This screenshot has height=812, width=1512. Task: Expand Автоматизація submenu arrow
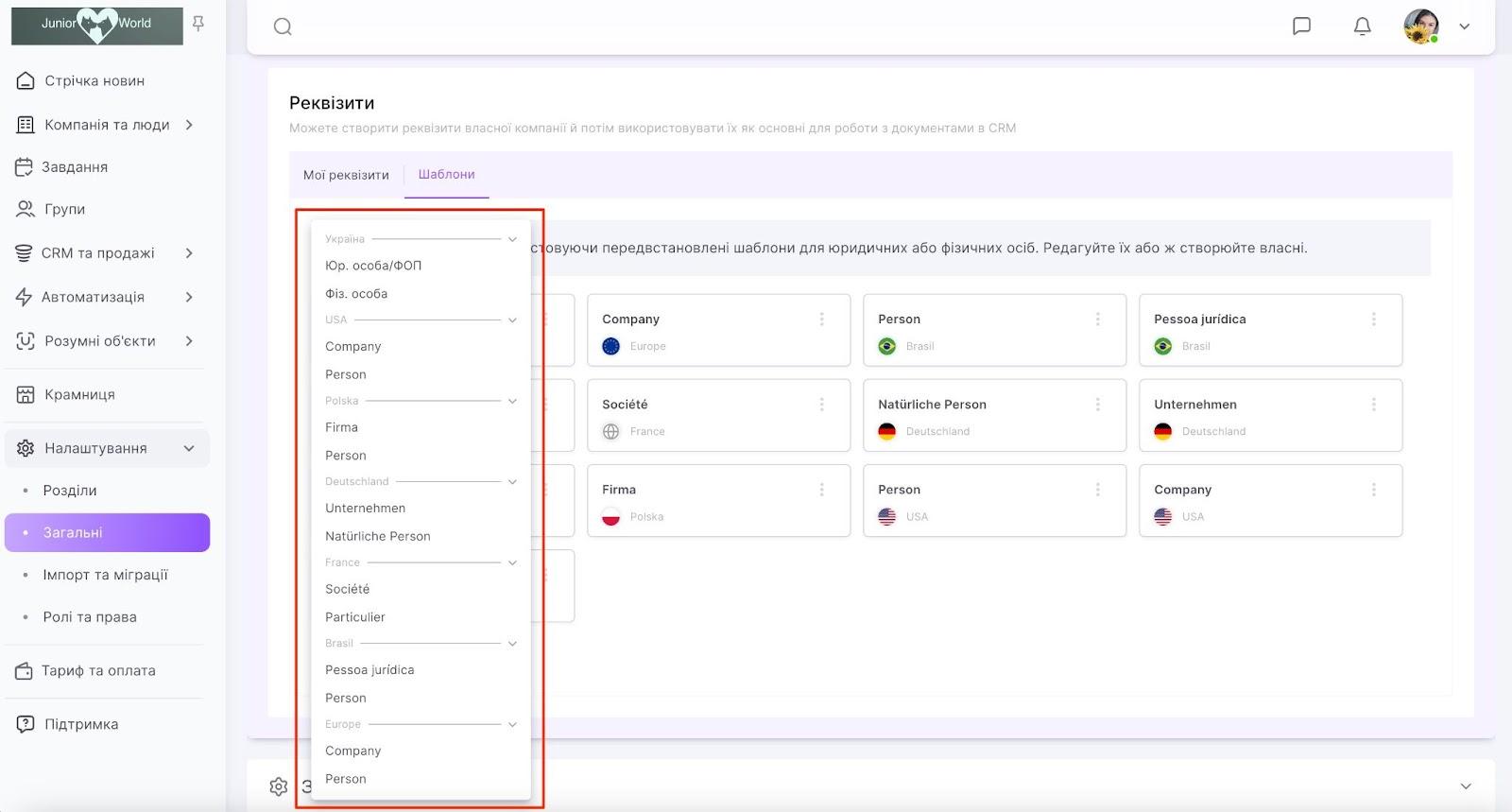pos(189,297)
